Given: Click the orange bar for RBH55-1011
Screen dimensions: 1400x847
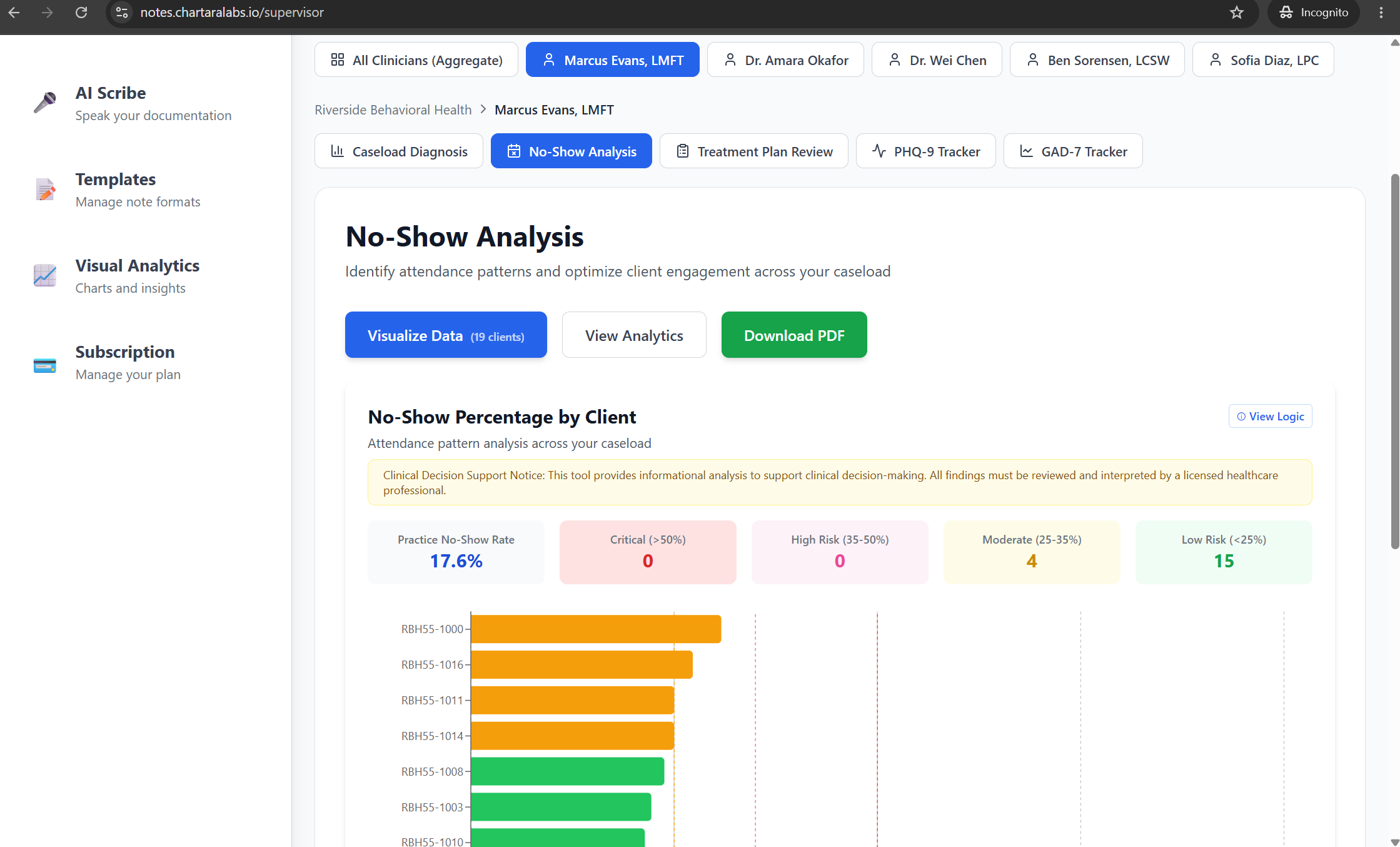Looking at the screenshot, I should [x=573, y=700].
